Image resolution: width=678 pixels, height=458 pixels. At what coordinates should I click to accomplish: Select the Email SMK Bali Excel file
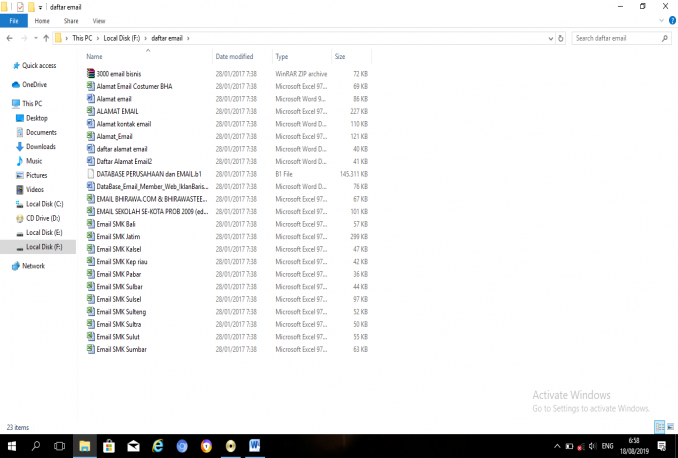click(118, 224)
